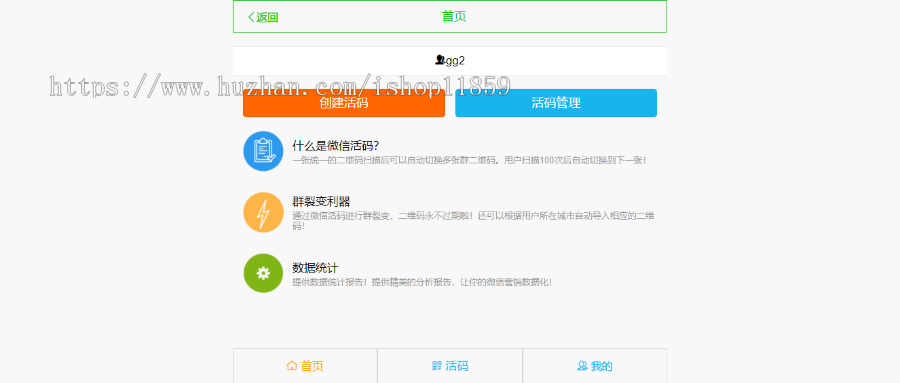Click description starting 提供数据统计报告

click(x=422, y=282)
